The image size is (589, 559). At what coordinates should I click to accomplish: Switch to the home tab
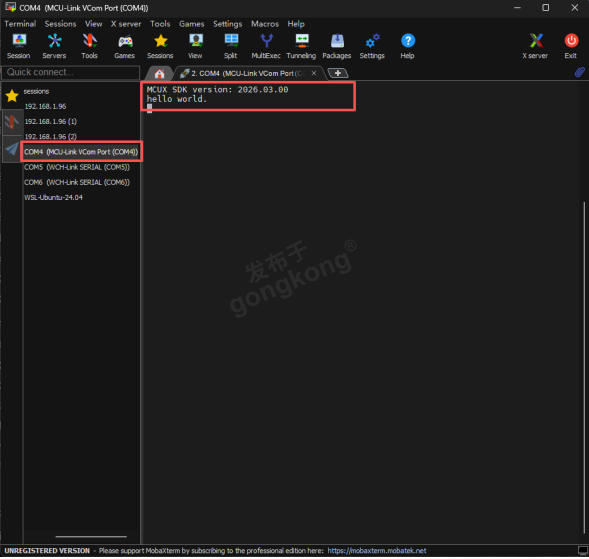tap(159, 73)
